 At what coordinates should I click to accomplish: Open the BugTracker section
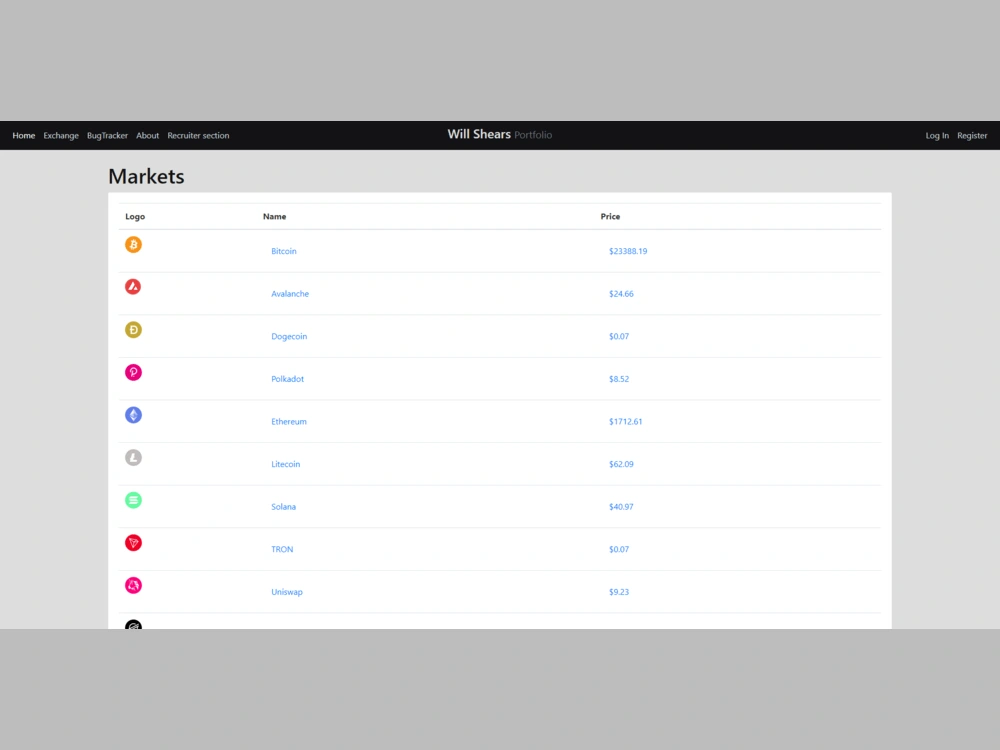[107, 135]
